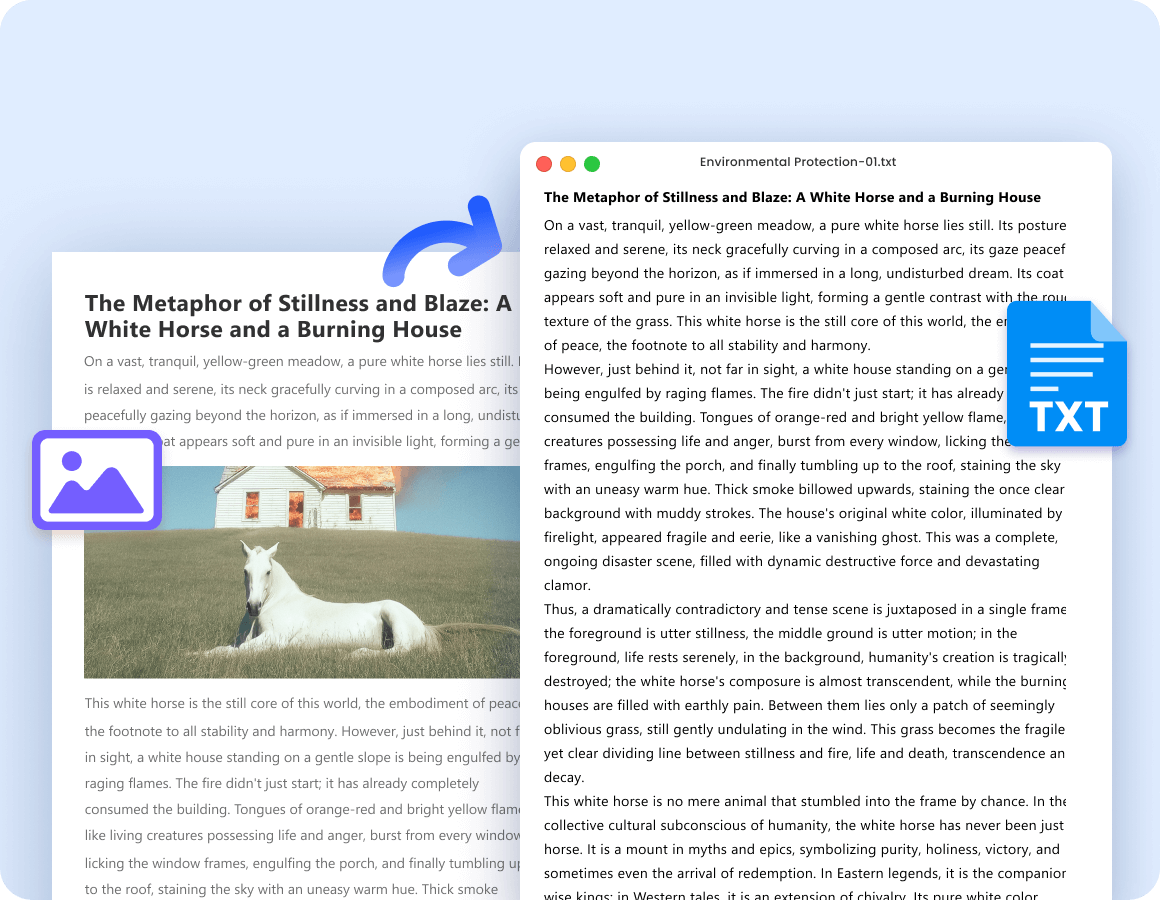Click the blue TXT file icon
This screenshot has width=1160, height=900.
(x=1066, y=373)
